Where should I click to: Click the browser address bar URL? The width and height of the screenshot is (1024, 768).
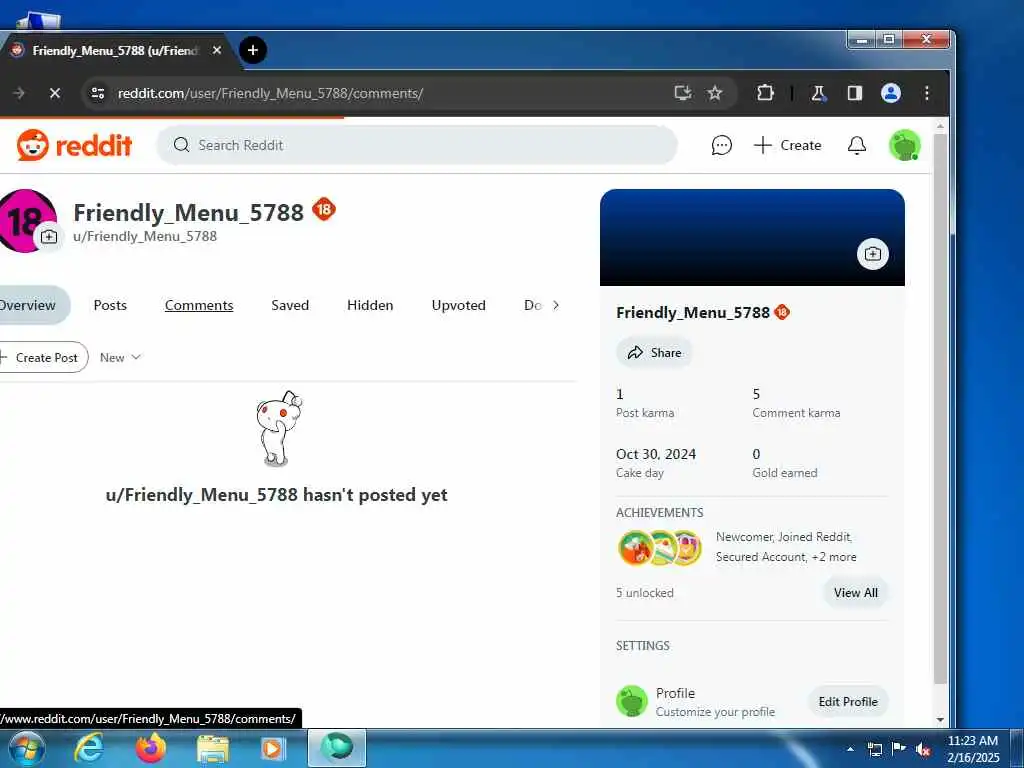point(270,93)
